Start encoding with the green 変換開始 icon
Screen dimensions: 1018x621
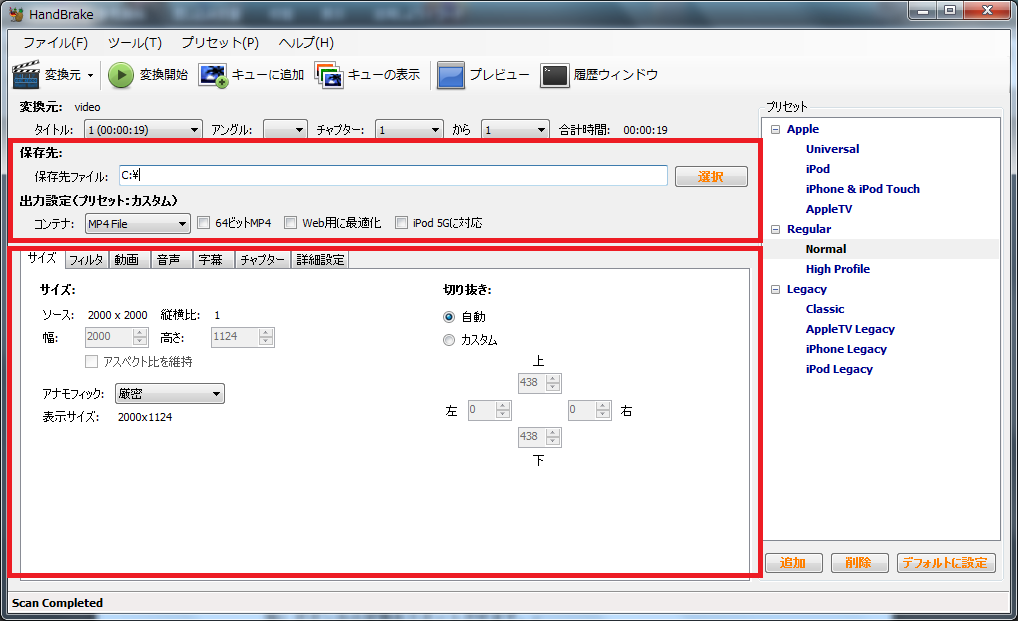pyautogui.click(x=121, y=75)
